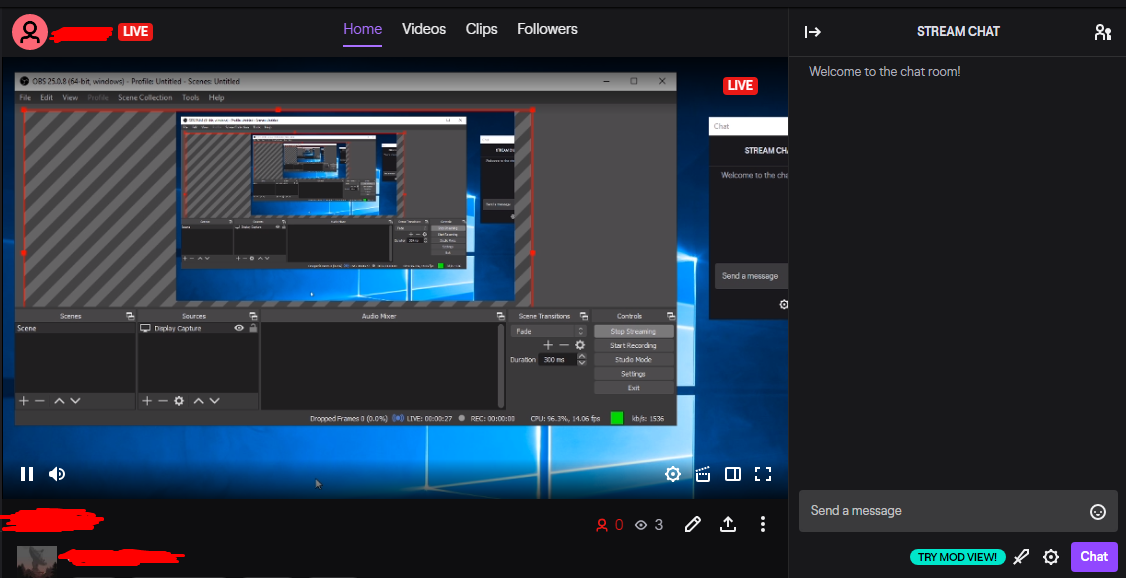Expand the three-dot more options menu
This screenshot has height=578, width=1126.
[x=763, y=524]
